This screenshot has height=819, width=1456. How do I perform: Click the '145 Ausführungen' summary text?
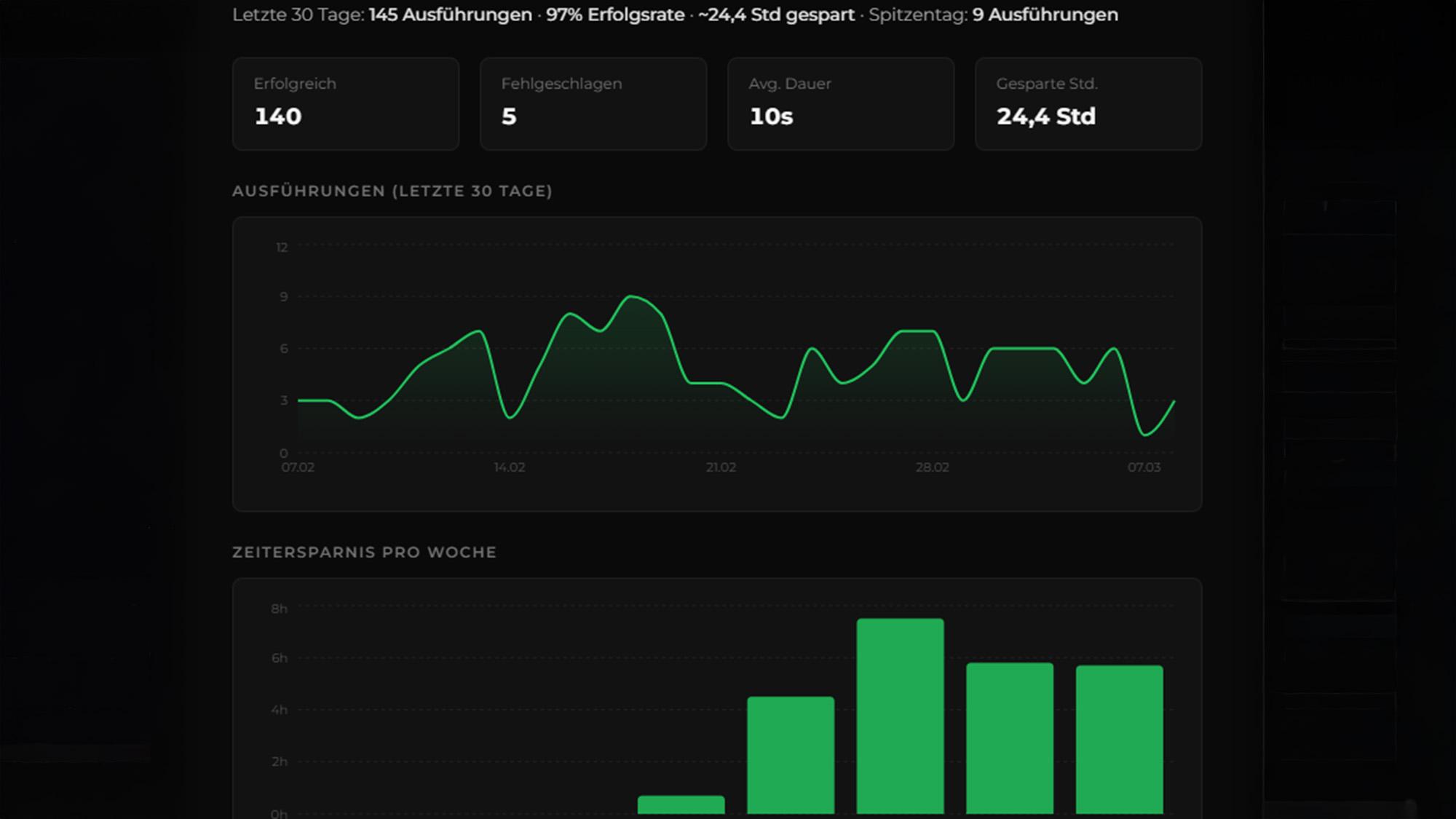(x=450, y=15)
